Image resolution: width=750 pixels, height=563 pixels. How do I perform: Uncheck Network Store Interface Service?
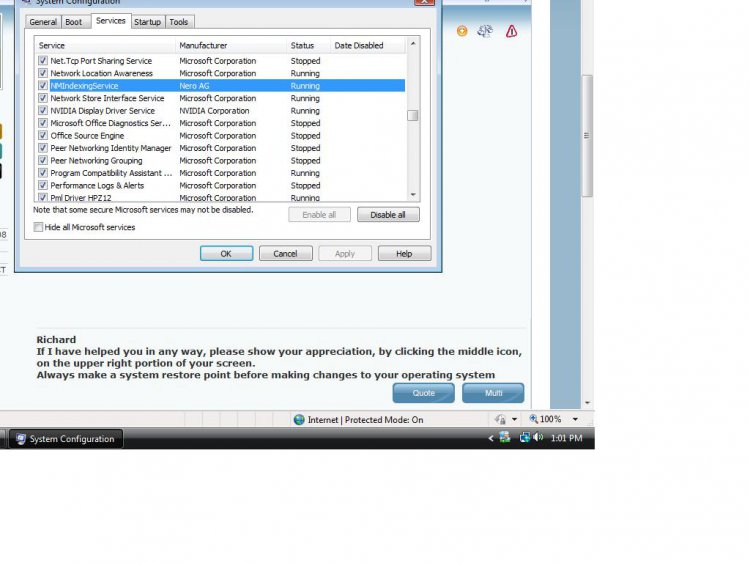43,98
